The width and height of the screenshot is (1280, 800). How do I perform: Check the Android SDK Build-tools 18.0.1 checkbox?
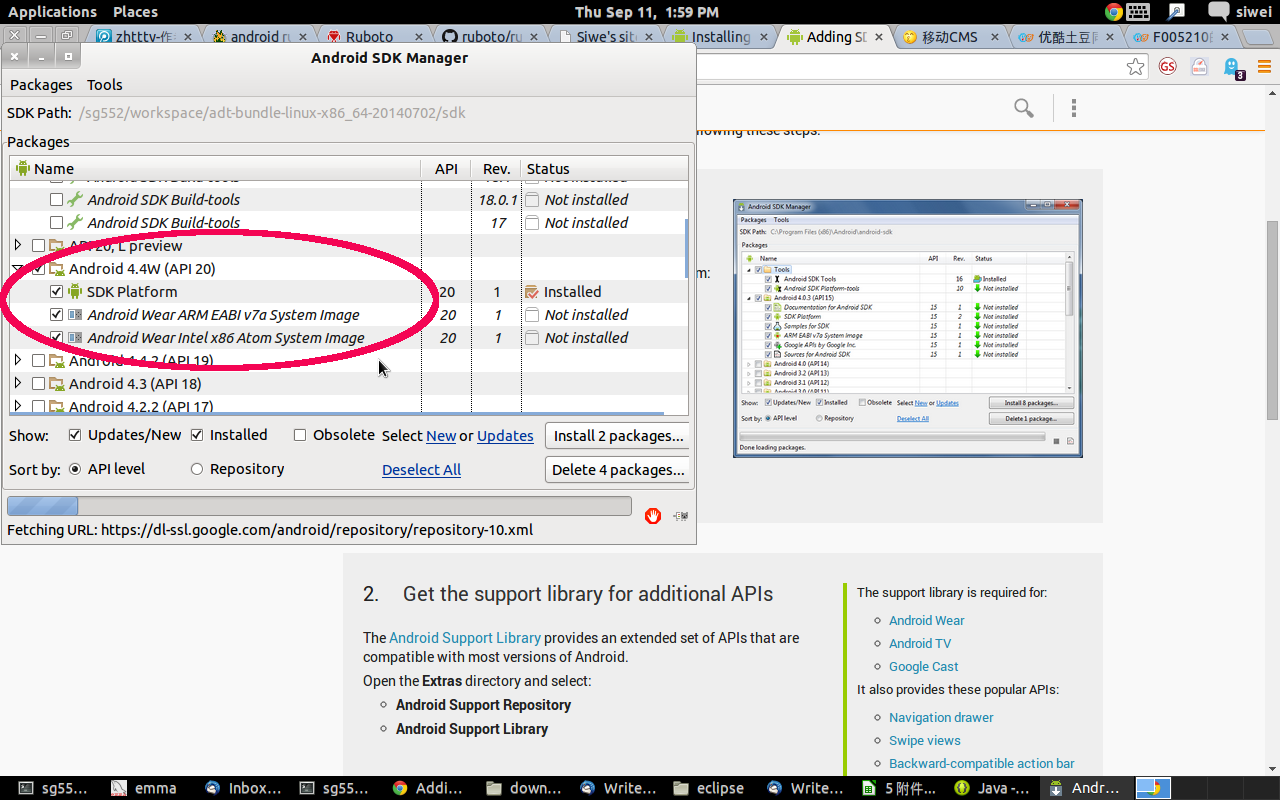point(57,200)
